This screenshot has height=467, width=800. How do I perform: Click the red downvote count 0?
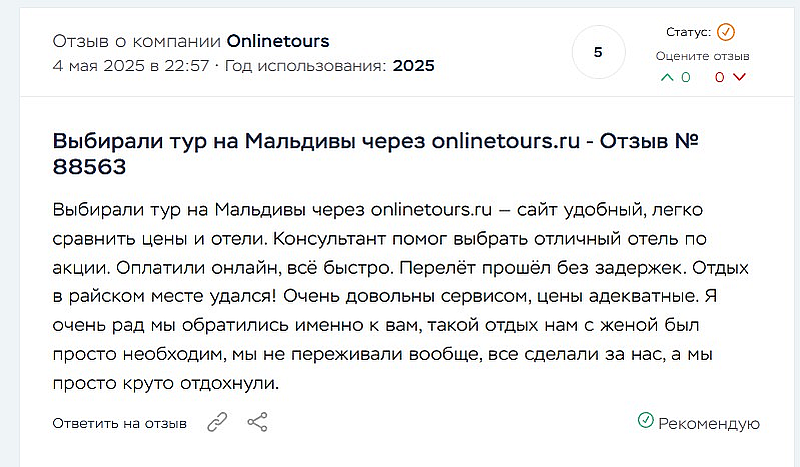[x=719, y=77]
